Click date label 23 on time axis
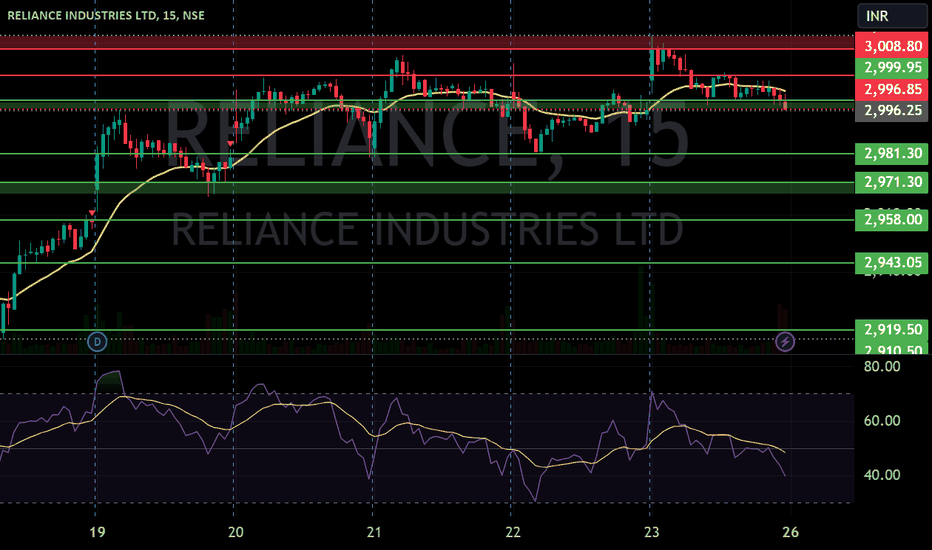This screenshot has height=550, width=932. coord(651,532)
